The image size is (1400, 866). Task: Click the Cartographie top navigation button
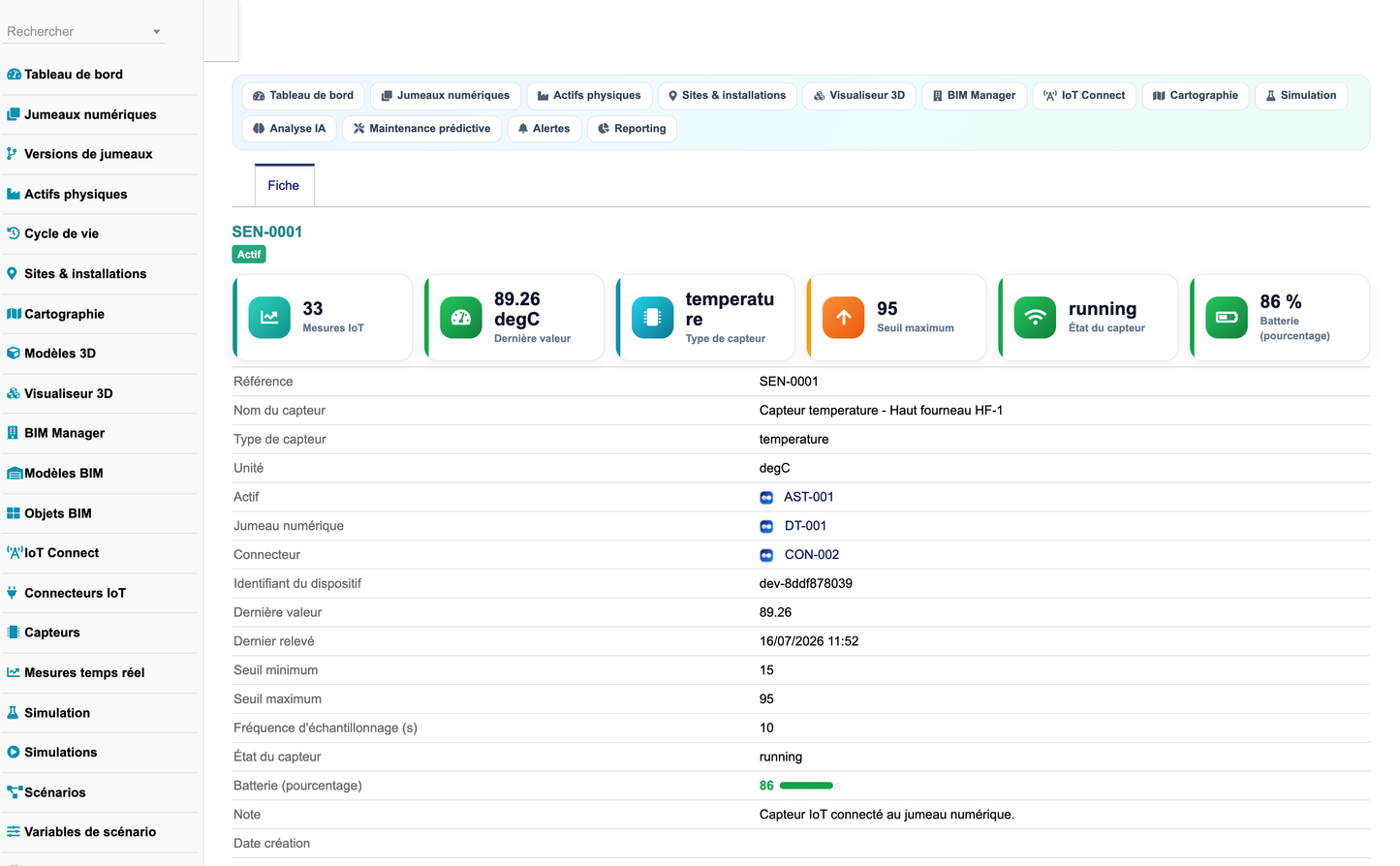[x=1196, y=96]
